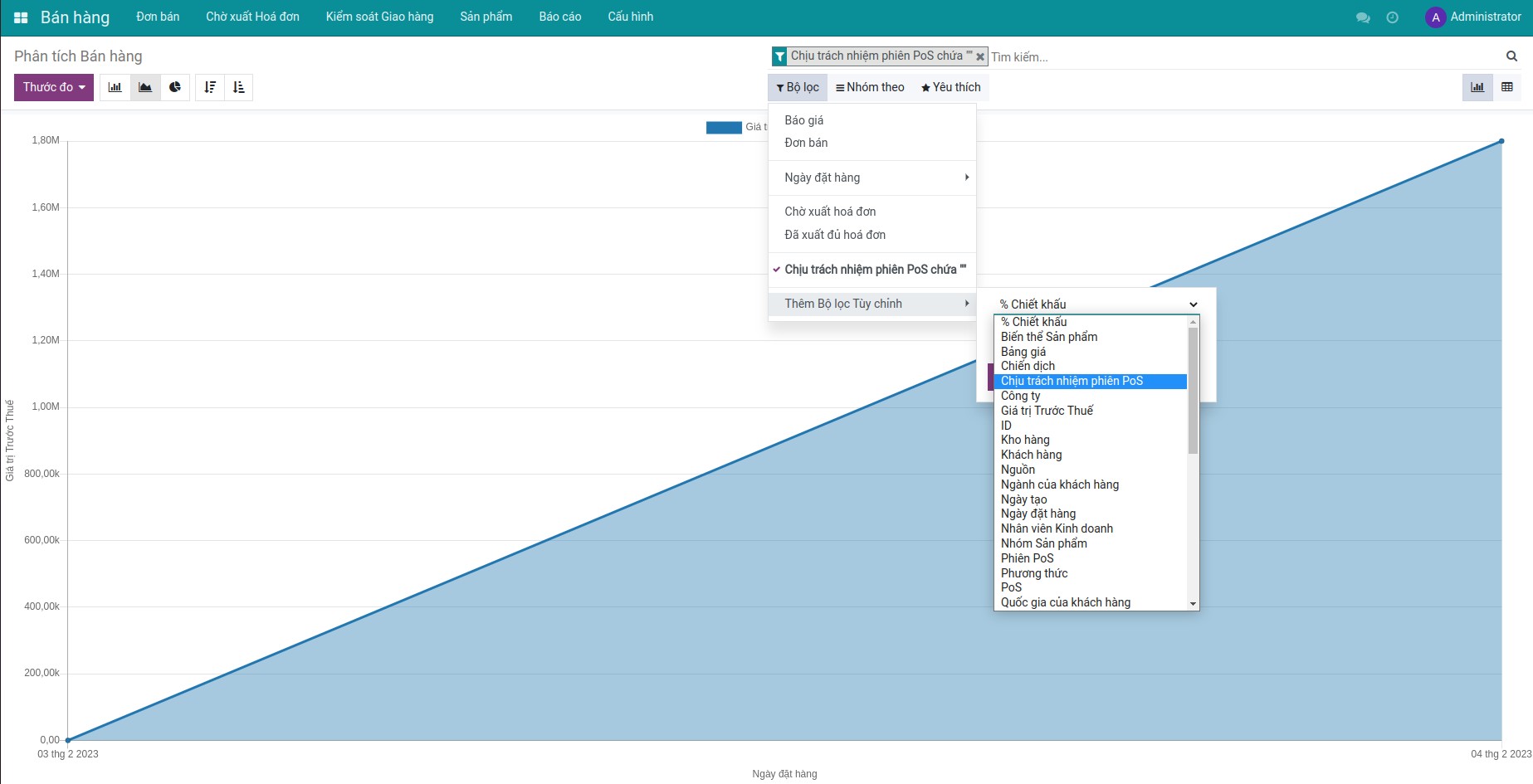Open the activities clock icon
1533x784 pixels.
(1392, 17)
